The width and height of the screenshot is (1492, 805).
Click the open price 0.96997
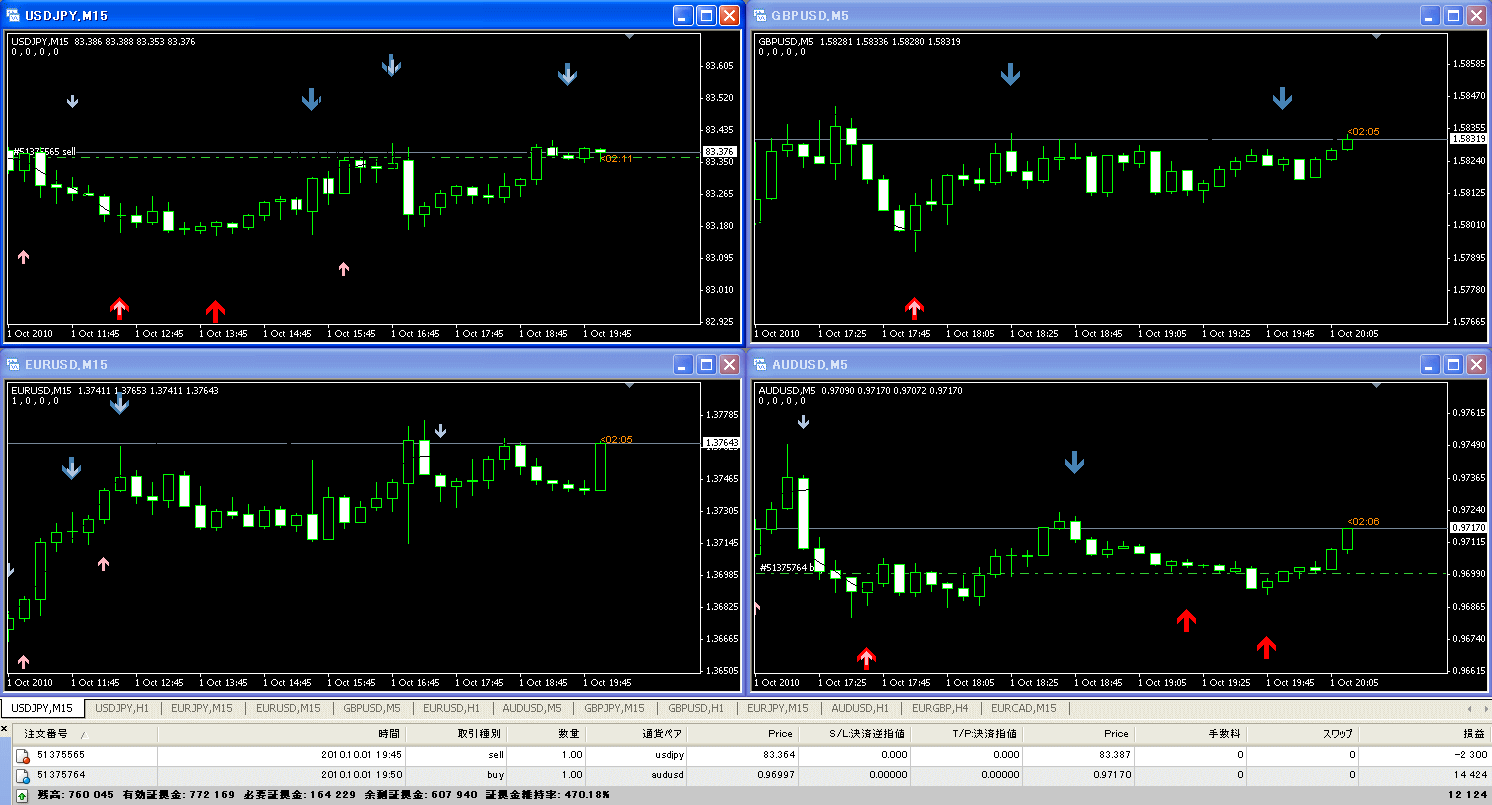click(x=776, y=774)
